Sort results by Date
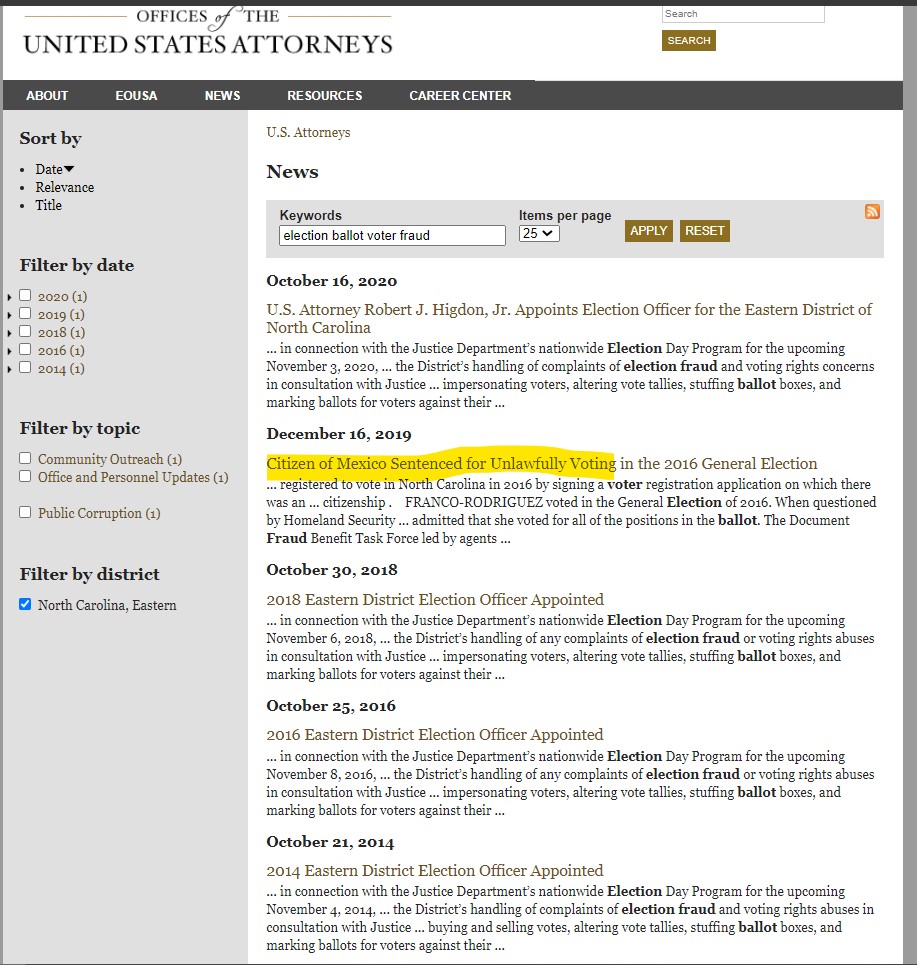 49,169
